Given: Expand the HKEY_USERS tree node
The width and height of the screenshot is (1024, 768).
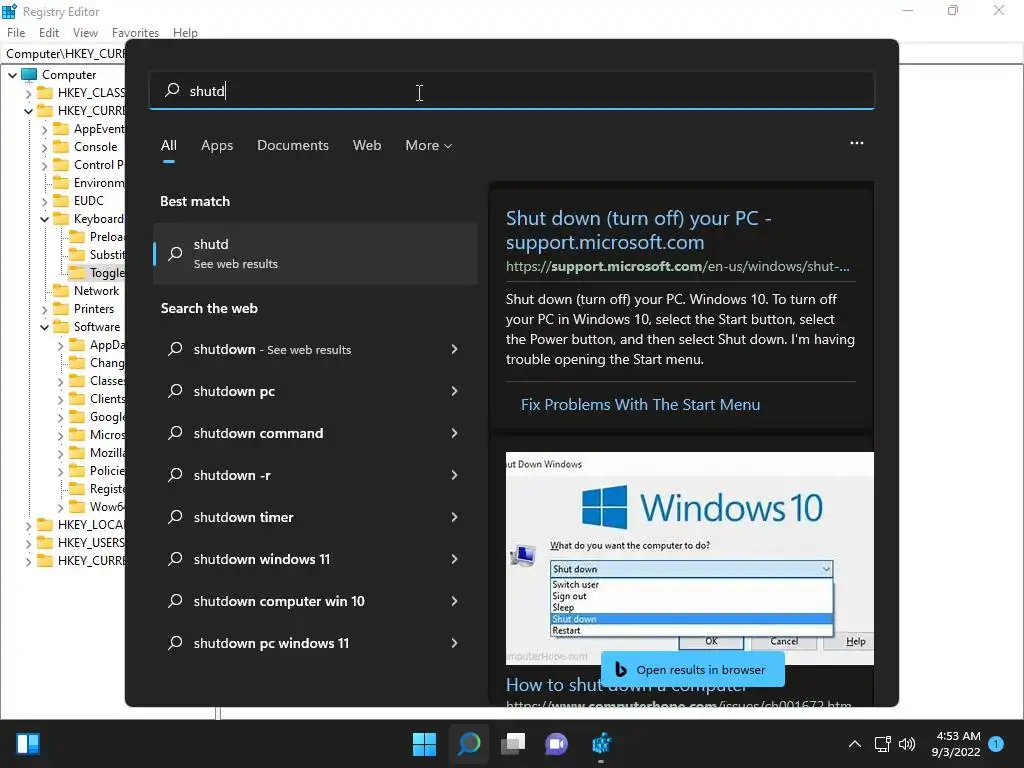Looking at the screenshot, I should point(28,542).
